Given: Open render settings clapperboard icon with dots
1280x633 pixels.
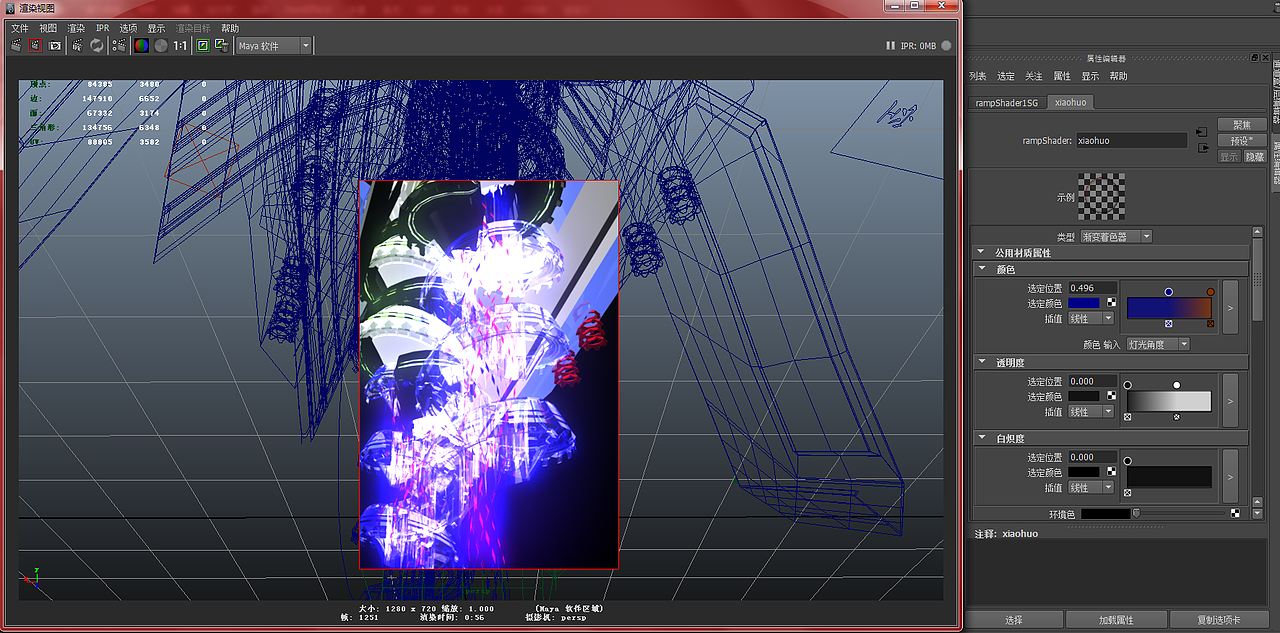Looking at the screenshot, I should pyautogui.click(x=119, y=45).
